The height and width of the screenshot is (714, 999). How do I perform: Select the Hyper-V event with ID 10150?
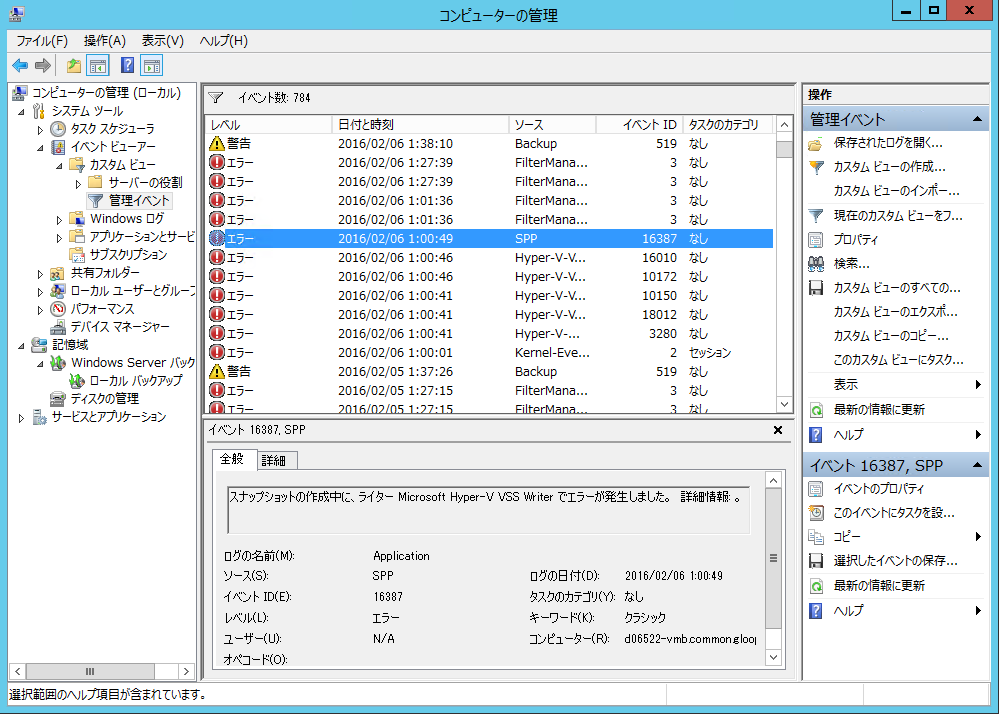(x=489, y=296)
